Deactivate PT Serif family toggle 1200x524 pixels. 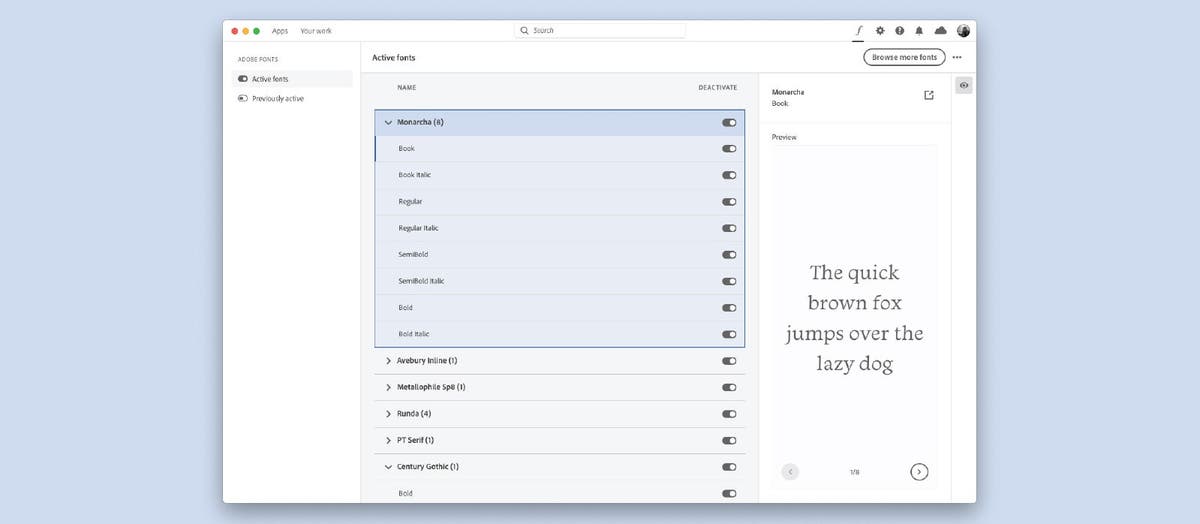(729, 440)
